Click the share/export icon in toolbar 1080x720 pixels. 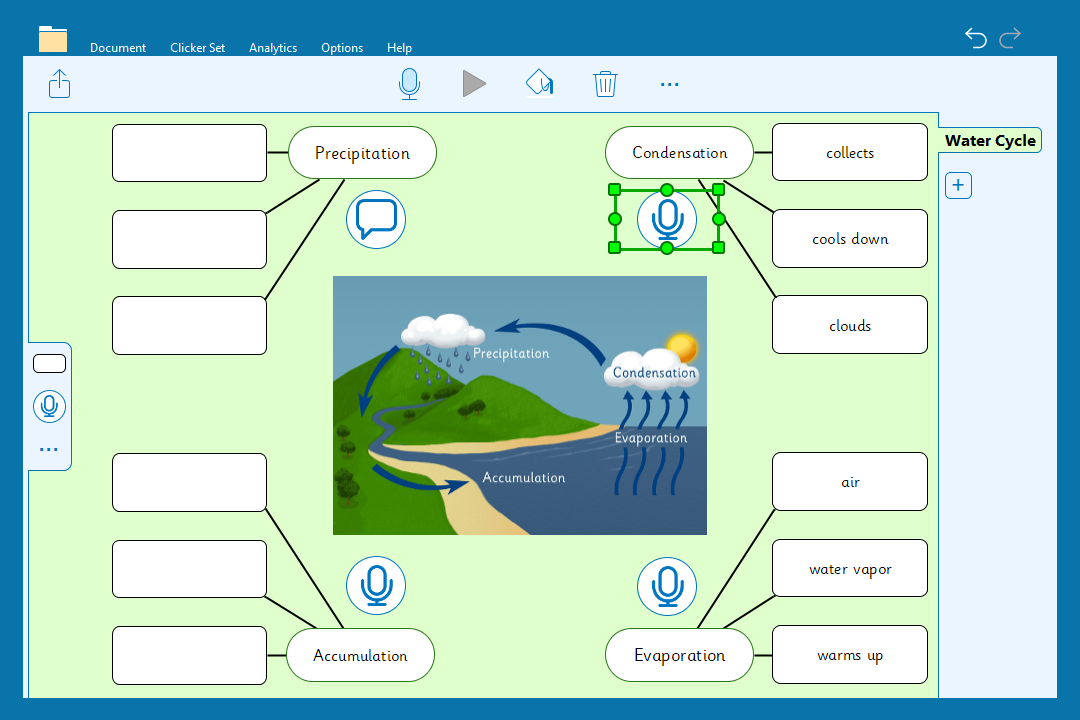point(60,83)
